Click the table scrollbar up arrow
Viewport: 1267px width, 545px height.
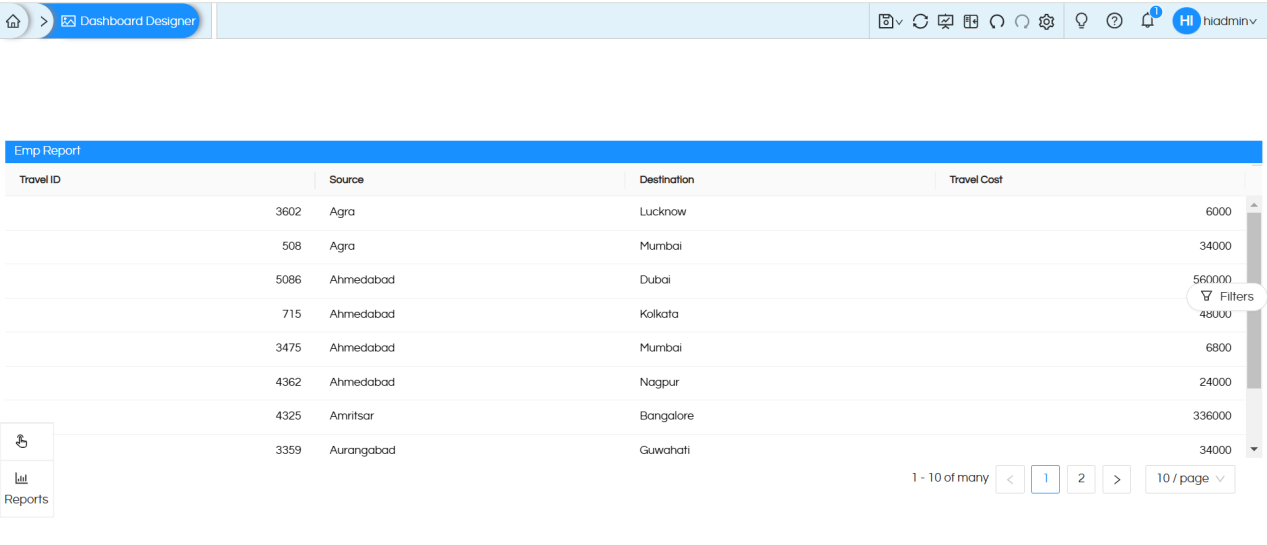(x=1254, y=204)
